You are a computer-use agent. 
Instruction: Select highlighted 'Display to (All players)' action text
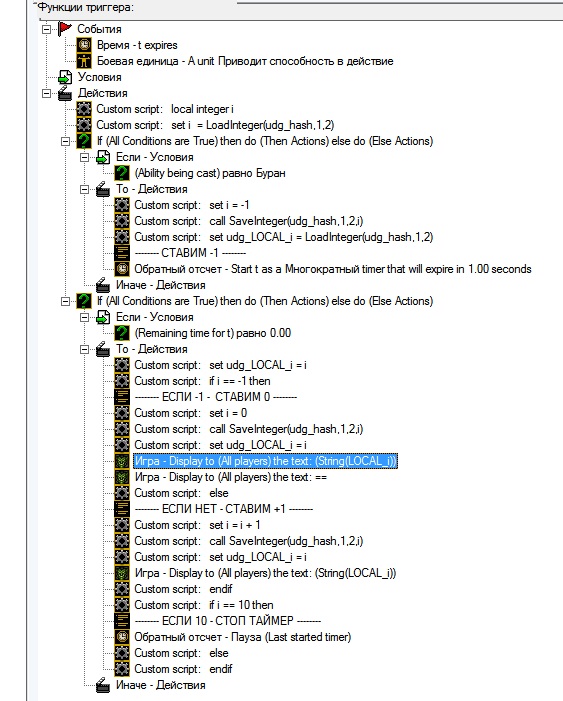tap(266, 461)
